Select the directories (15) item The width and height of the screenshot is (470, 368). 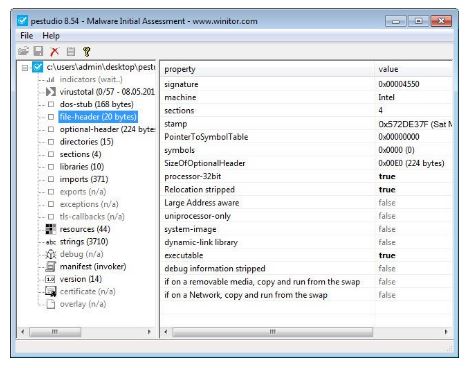click(86, 142)
